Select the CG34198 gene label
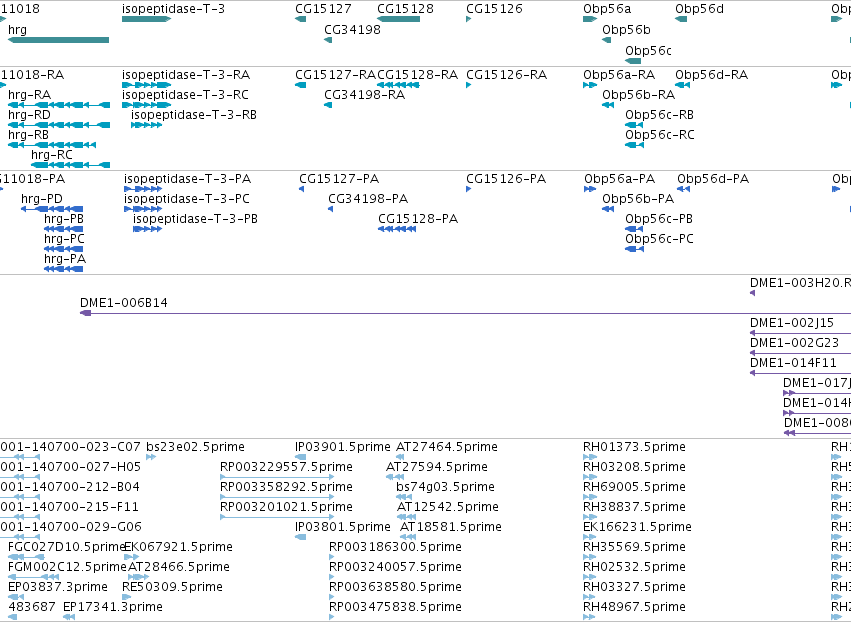Image resolution: width=851 pixels, height=622 pixels. pyautogui.click(x=352, y=30)
